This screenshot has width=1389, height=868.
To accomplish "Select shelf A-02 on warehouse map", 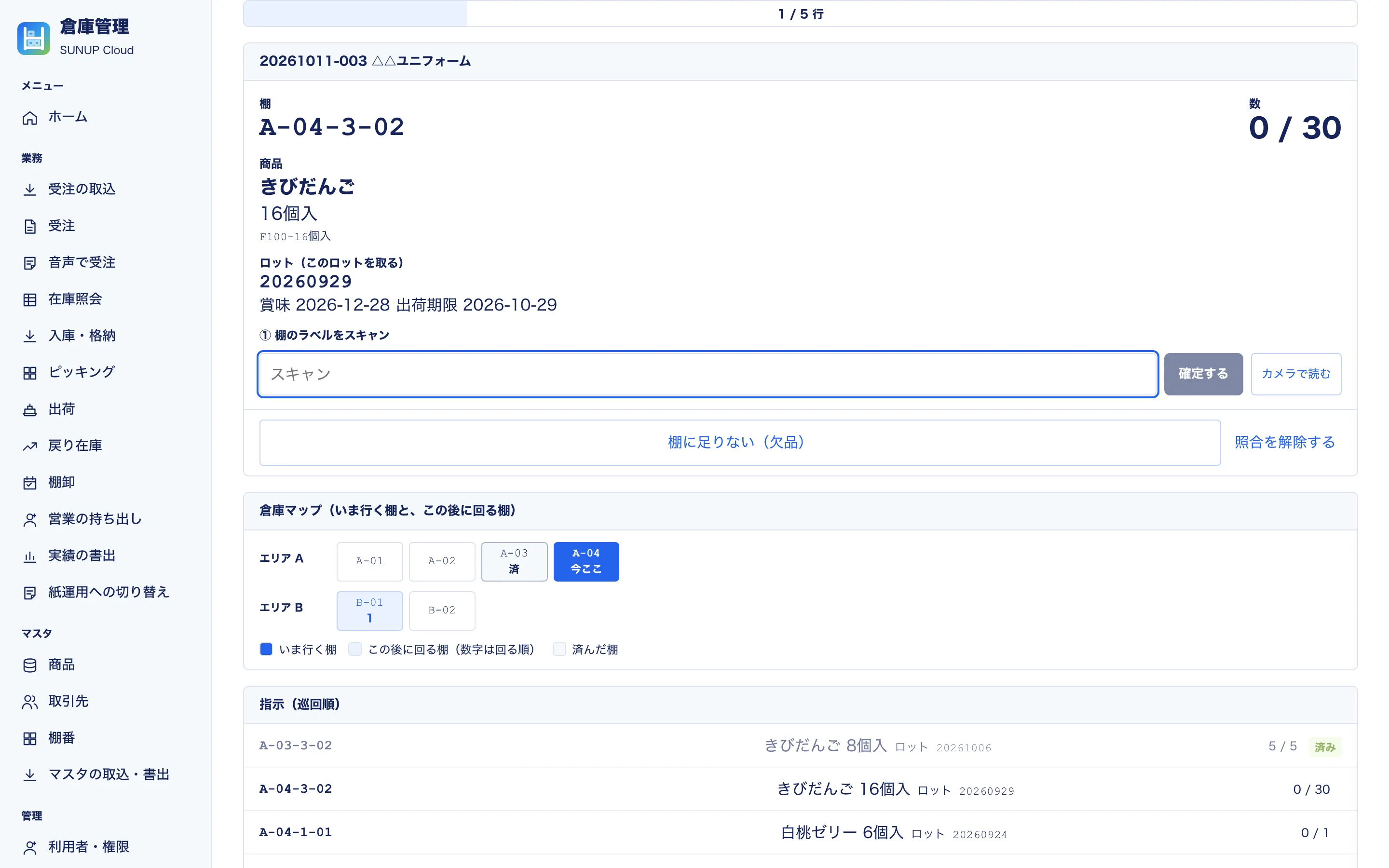I will pyautogui.click(x=442, y=561).
